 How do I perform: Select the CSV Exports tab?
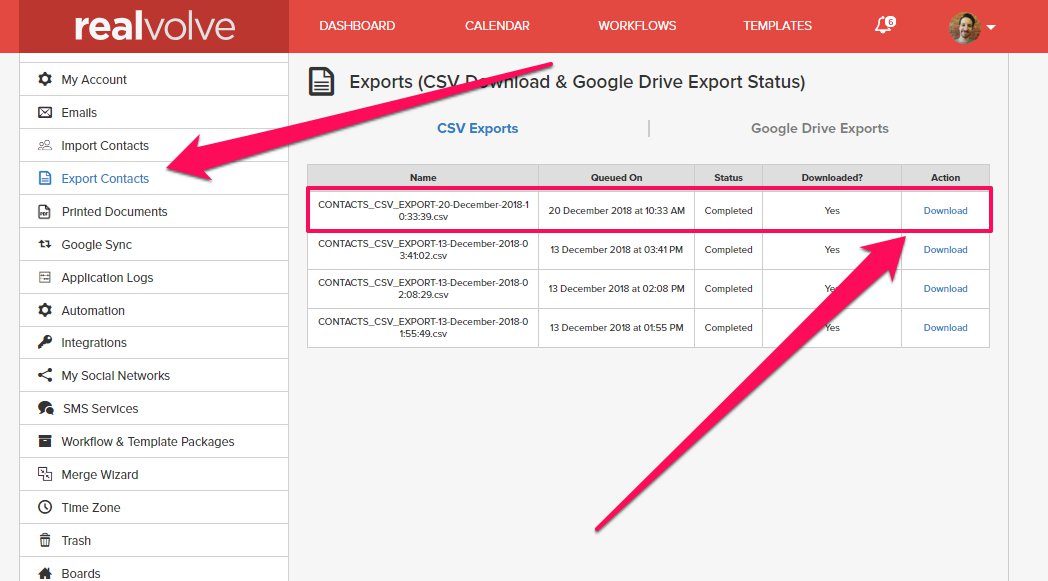(x=477, y=128)
